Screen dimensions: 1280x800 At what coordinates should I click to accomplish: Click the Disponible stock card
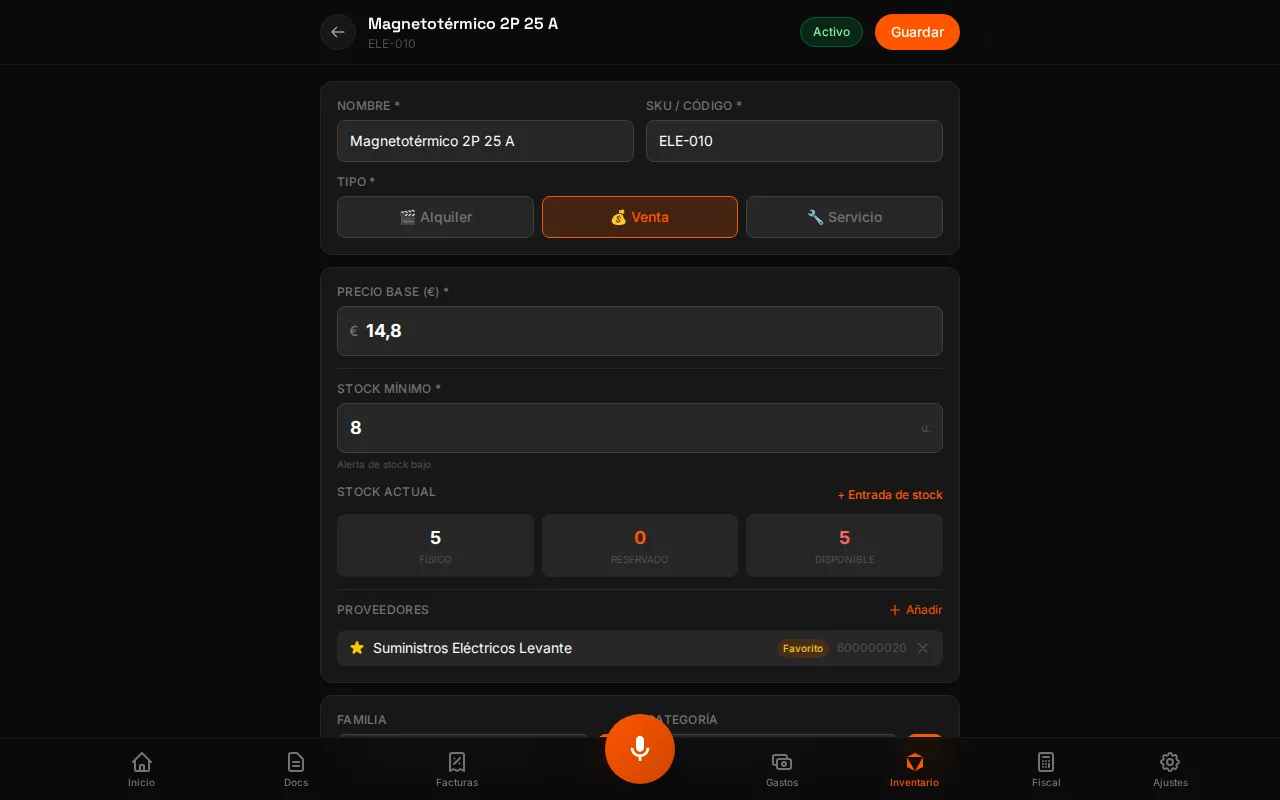[x=844, y=545]
